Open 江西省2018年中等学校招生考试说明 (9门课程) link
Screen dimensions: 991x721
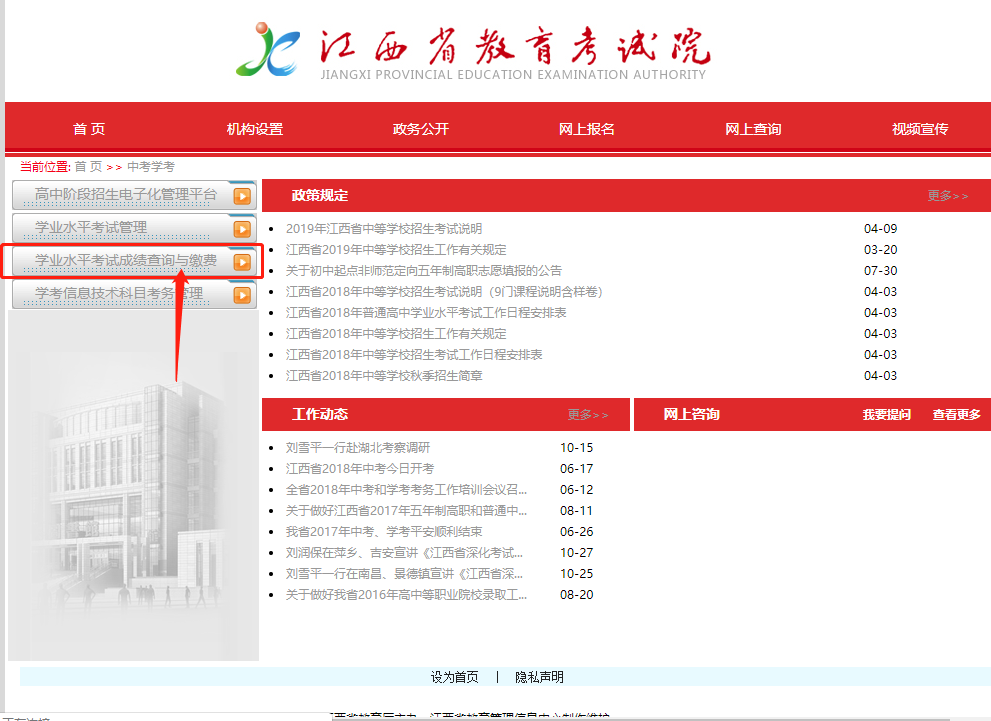444,291
